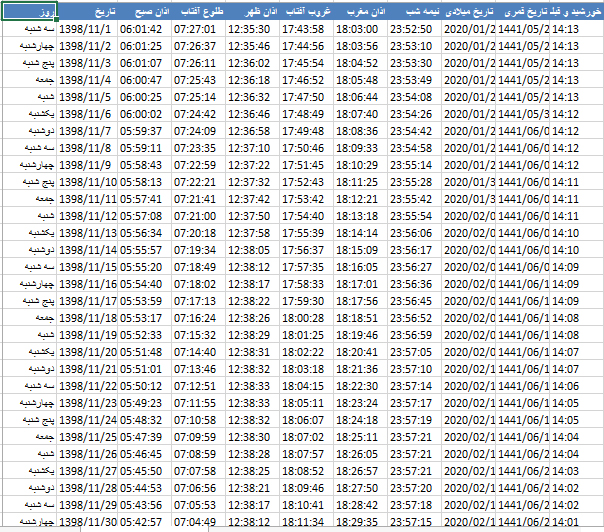Click the date cell 1398/11/5
The height and width of the screenshot is (532, 604).
[x=87, y=97]
